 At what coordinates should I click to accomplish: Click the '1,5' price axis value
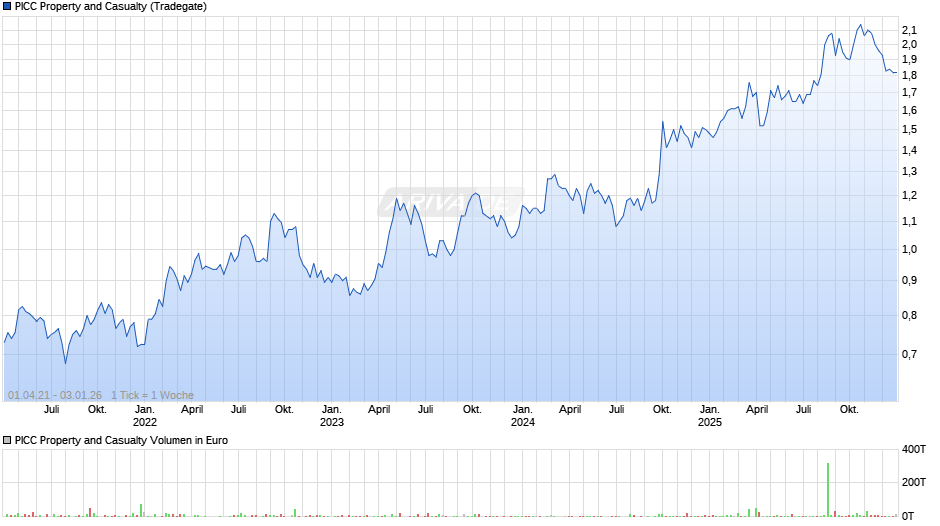[x=909, y=130]
